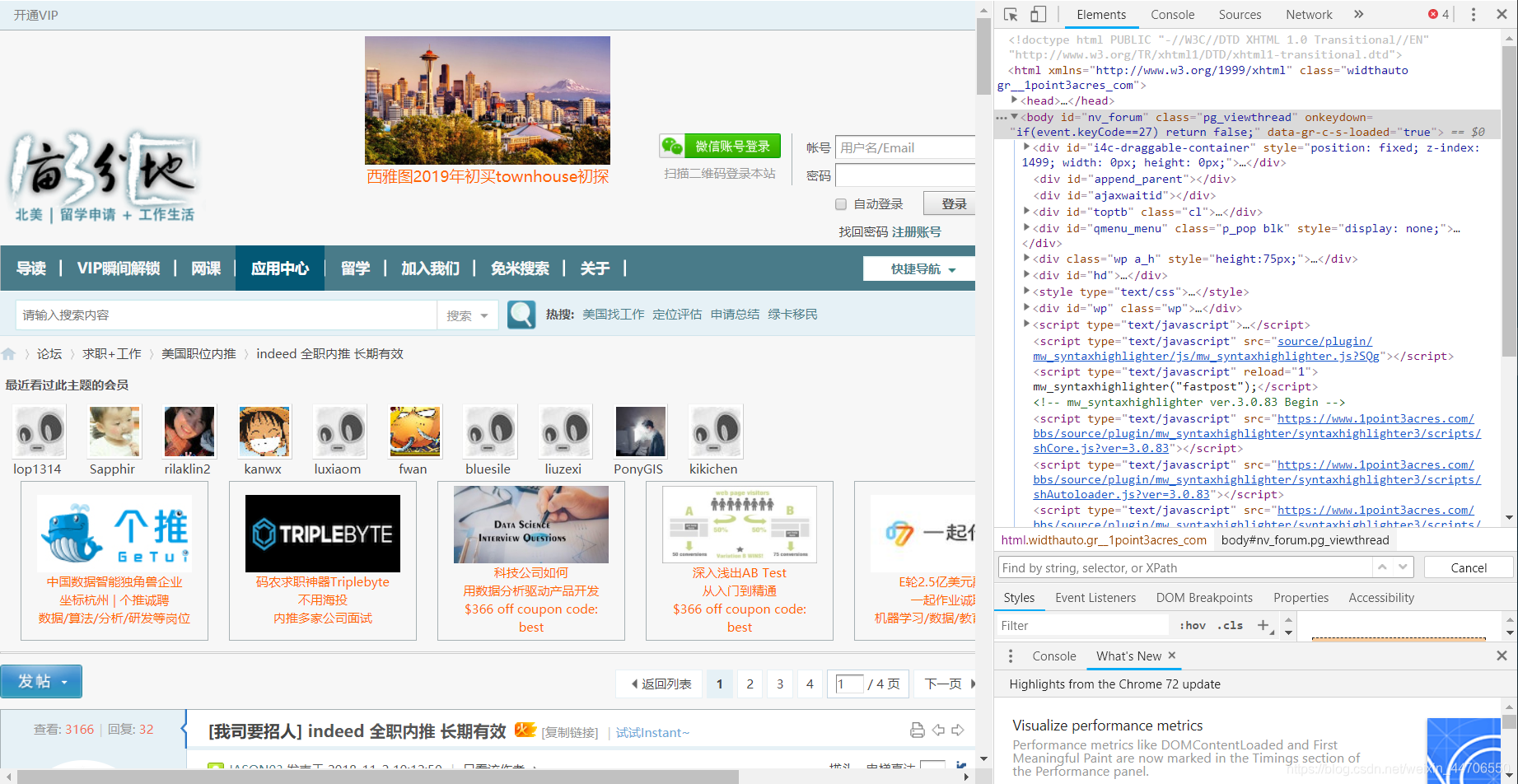The width and height of the screenshot is (1518, 784).
Task: Open the 搜索 type dropdown
Action: pyautogui.click(x=467, y=315)
